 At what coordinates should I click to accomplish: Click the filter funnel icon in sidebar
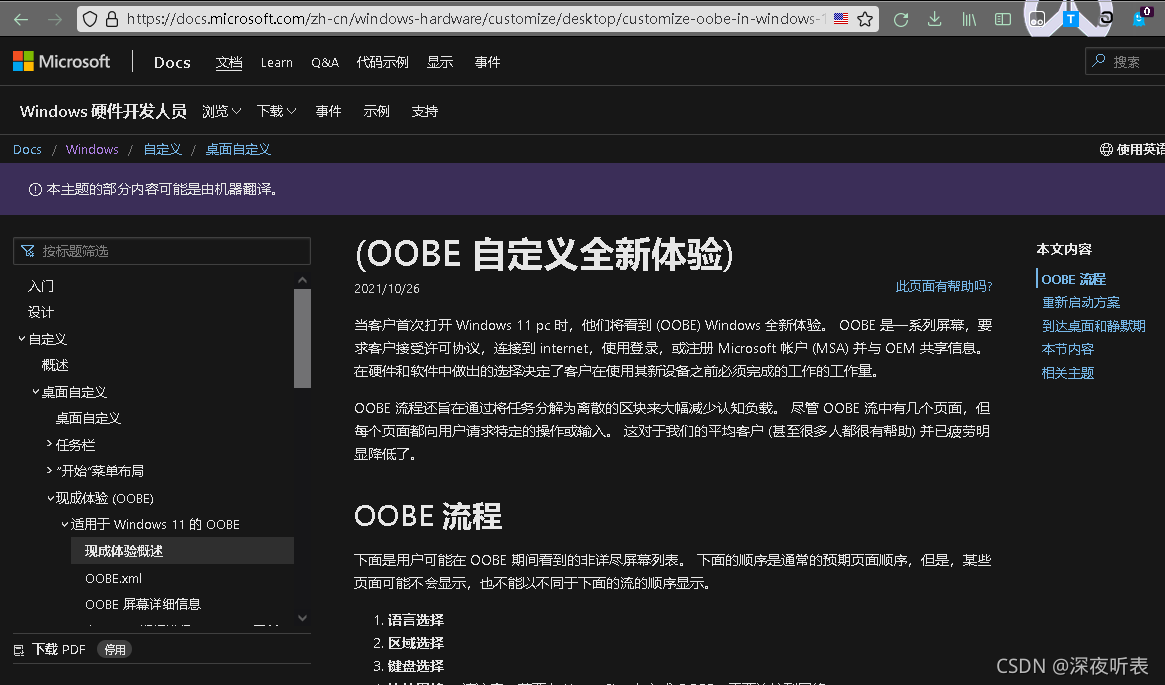coord(28,251)
